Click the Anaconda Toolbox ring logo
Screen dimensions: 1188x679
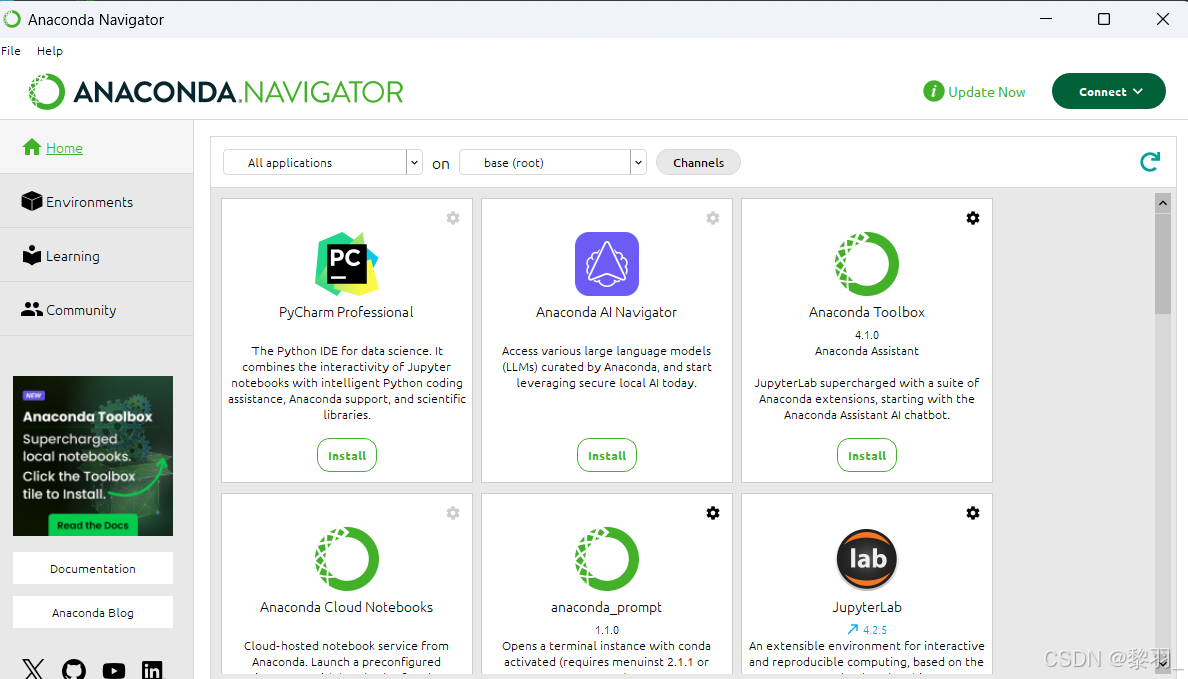click(x=867, y=264)
